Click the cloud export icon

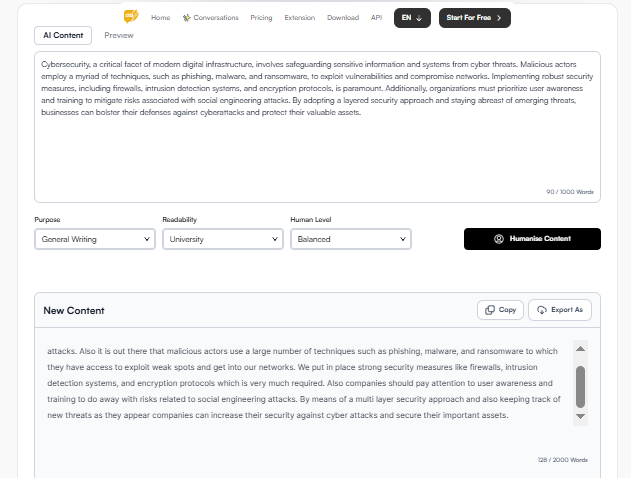click(541, 310)
